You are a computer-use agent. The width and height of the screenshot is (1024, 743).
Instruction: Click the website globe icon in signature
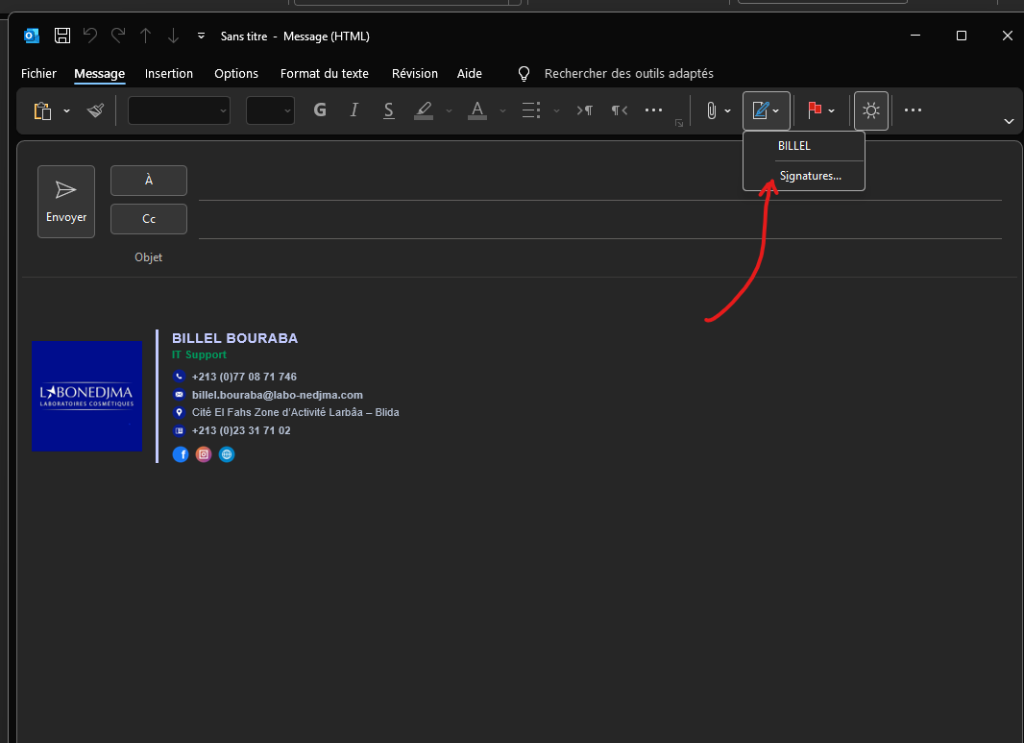coord(227,454)
